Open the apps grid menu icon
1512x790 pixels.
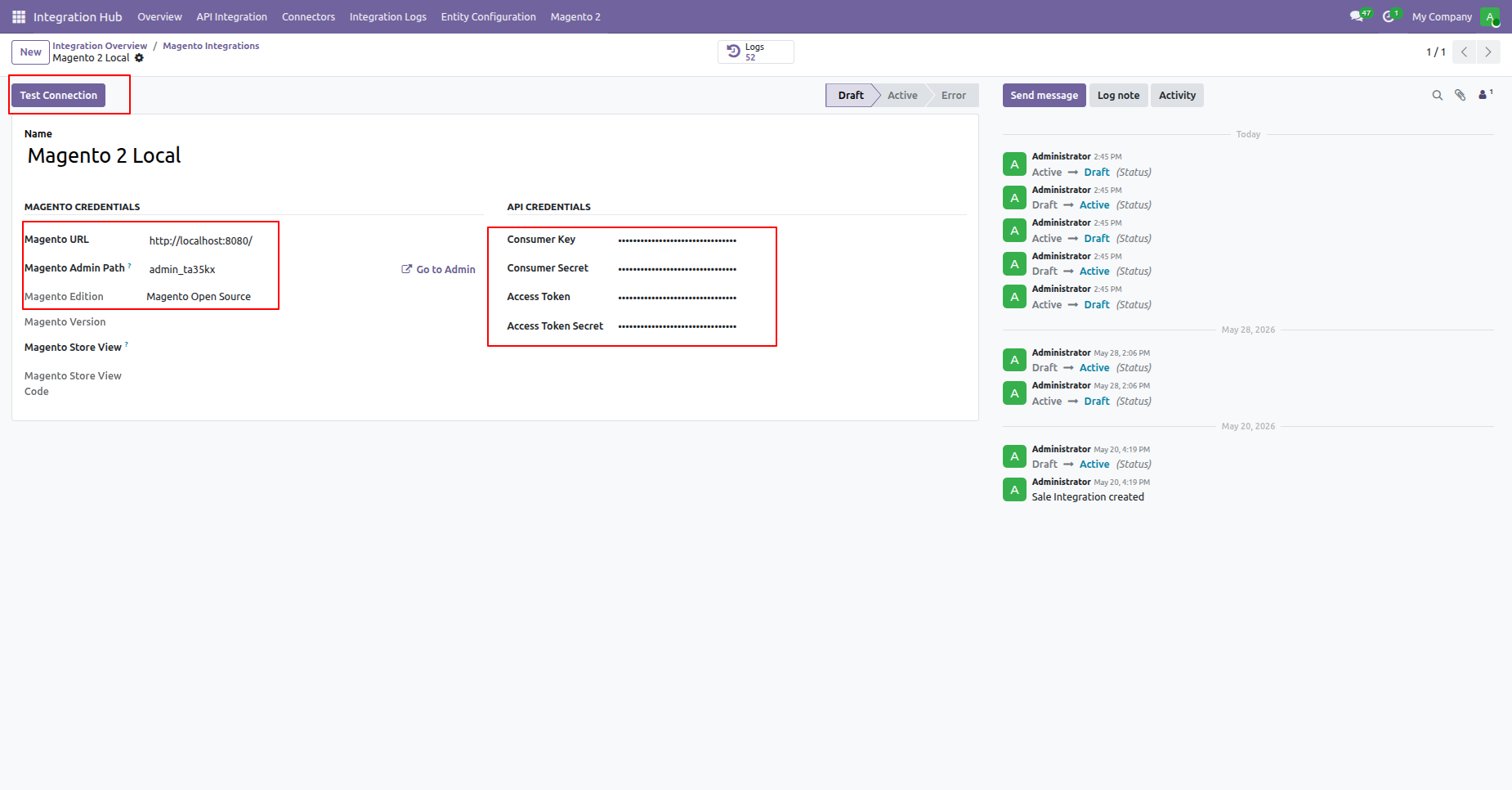pos(19,16)
